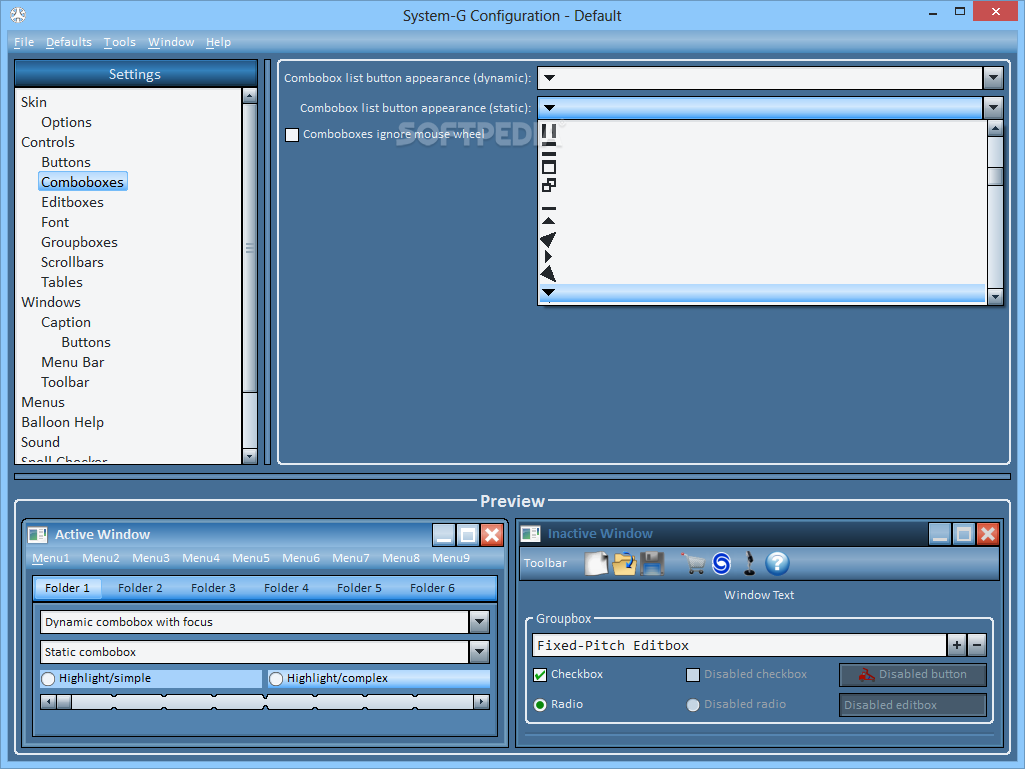Toggle the green checked Checkbox

click(540, 675)
